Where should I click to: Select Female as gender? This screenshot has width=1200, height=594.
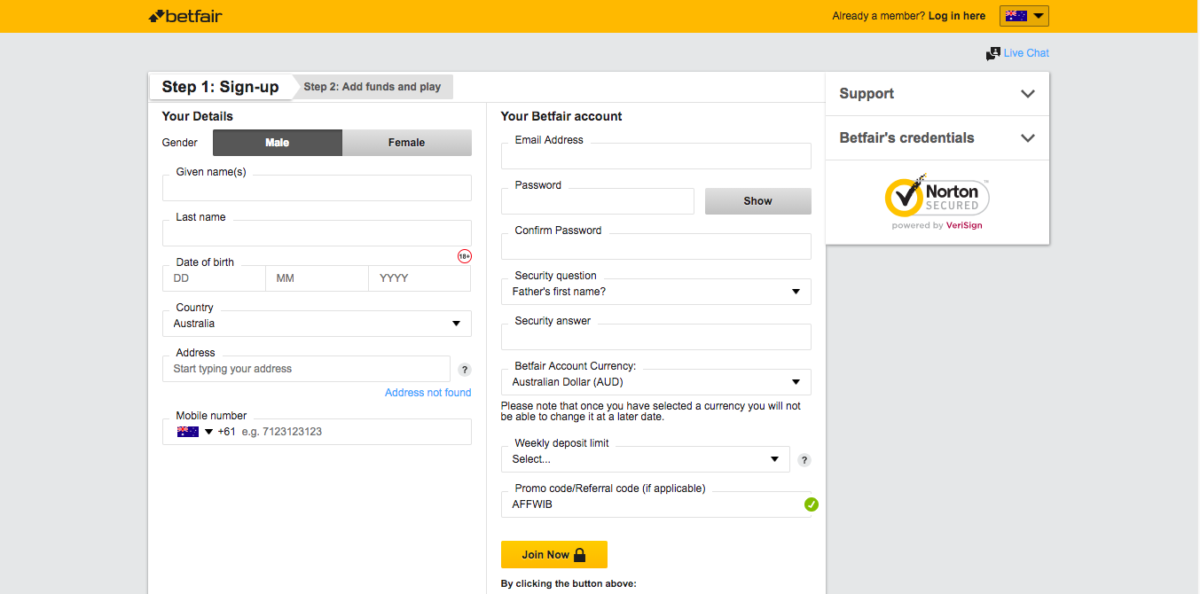407,142
